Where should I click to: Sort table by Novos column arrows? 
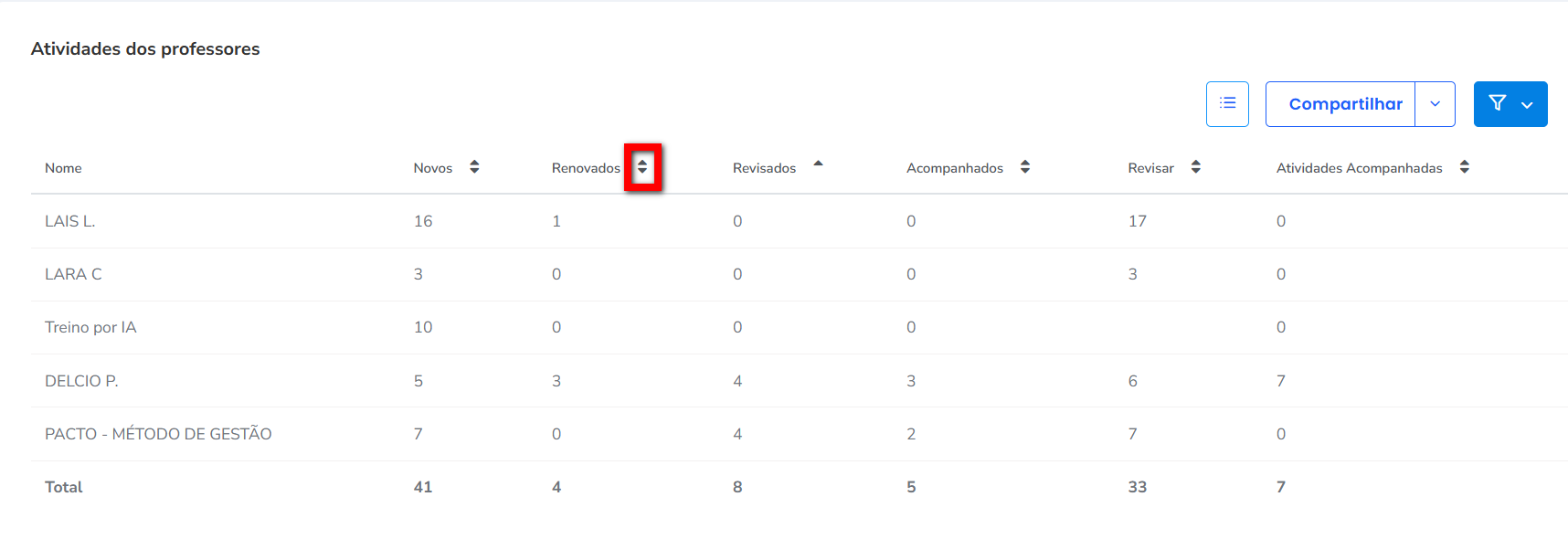pos(474,167)
